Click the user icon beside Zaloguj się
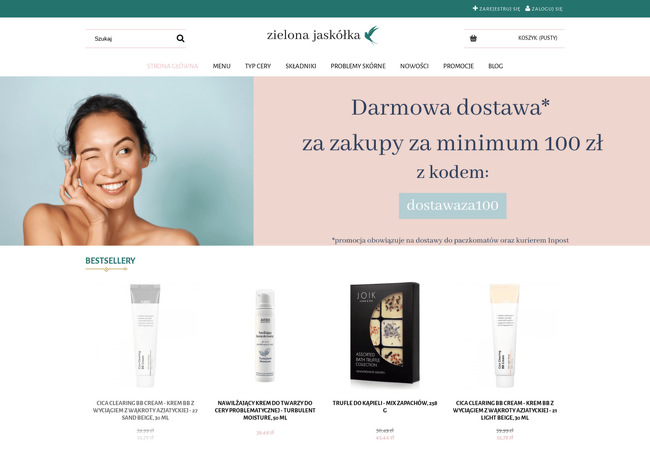 tap(528, 8)
